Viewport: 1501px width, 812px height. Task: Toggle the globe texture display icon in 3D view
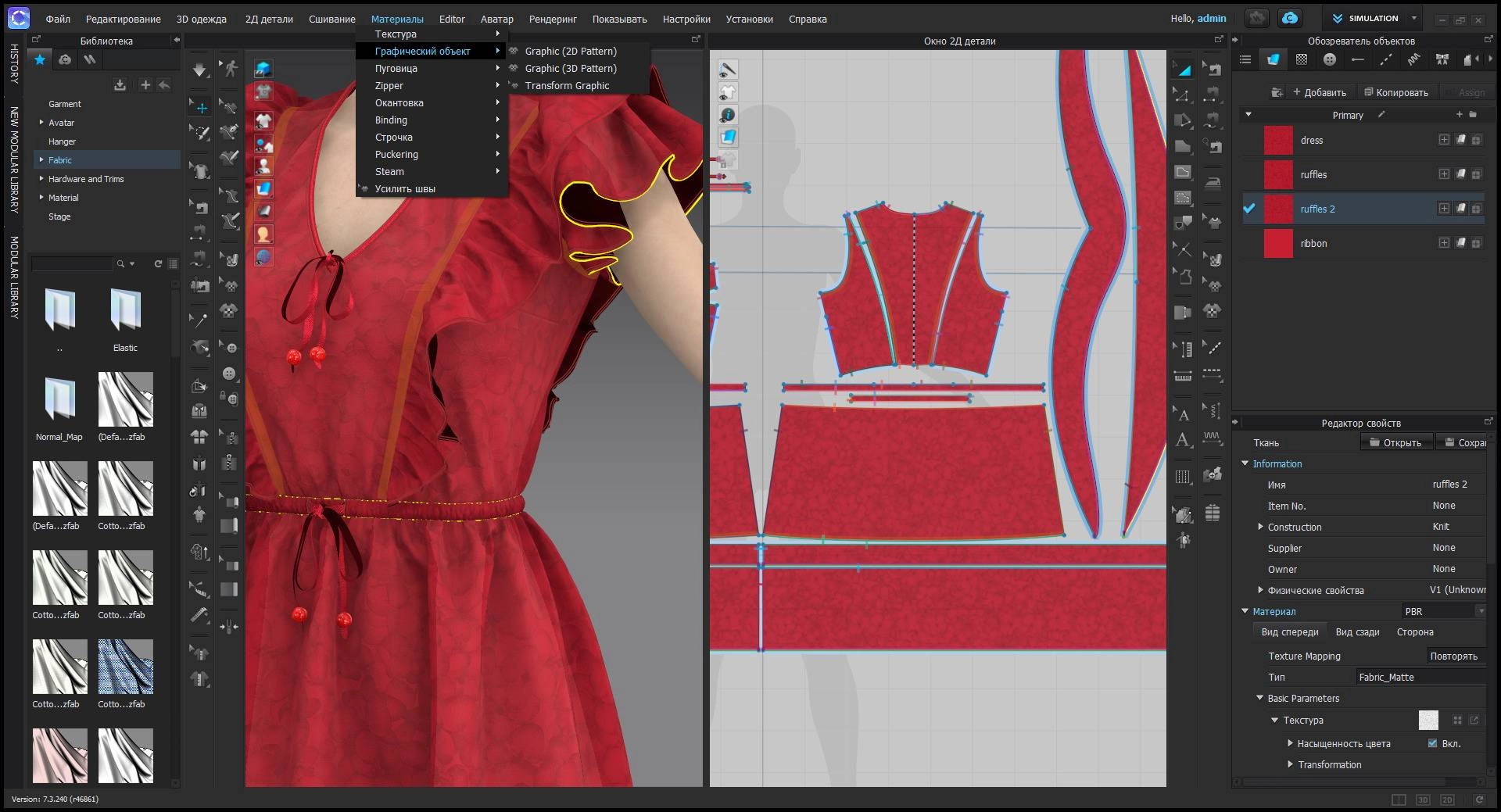click(x=263, y=256)
